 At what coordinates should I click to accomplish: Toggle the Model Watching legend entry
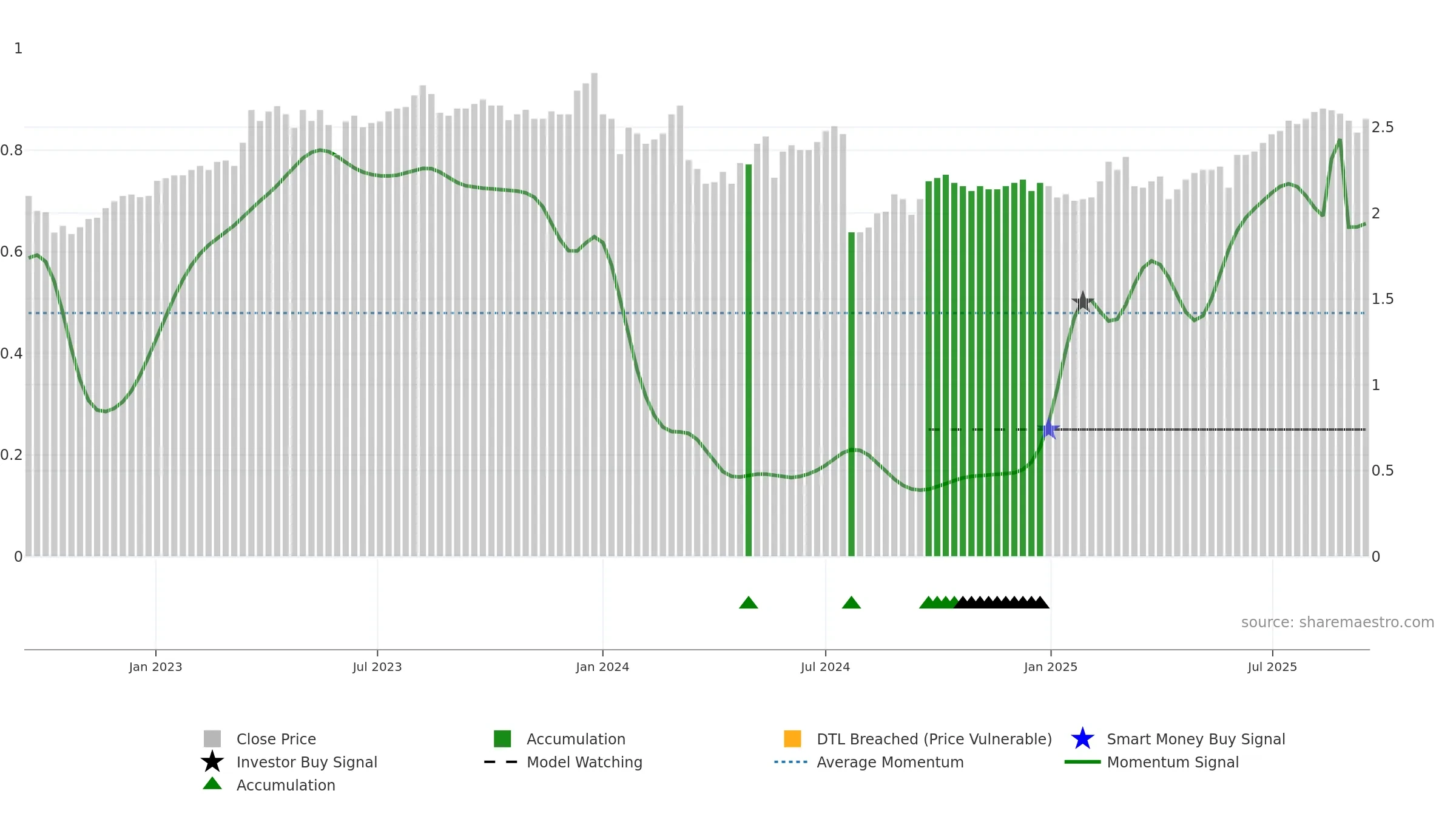pos(563,762)
